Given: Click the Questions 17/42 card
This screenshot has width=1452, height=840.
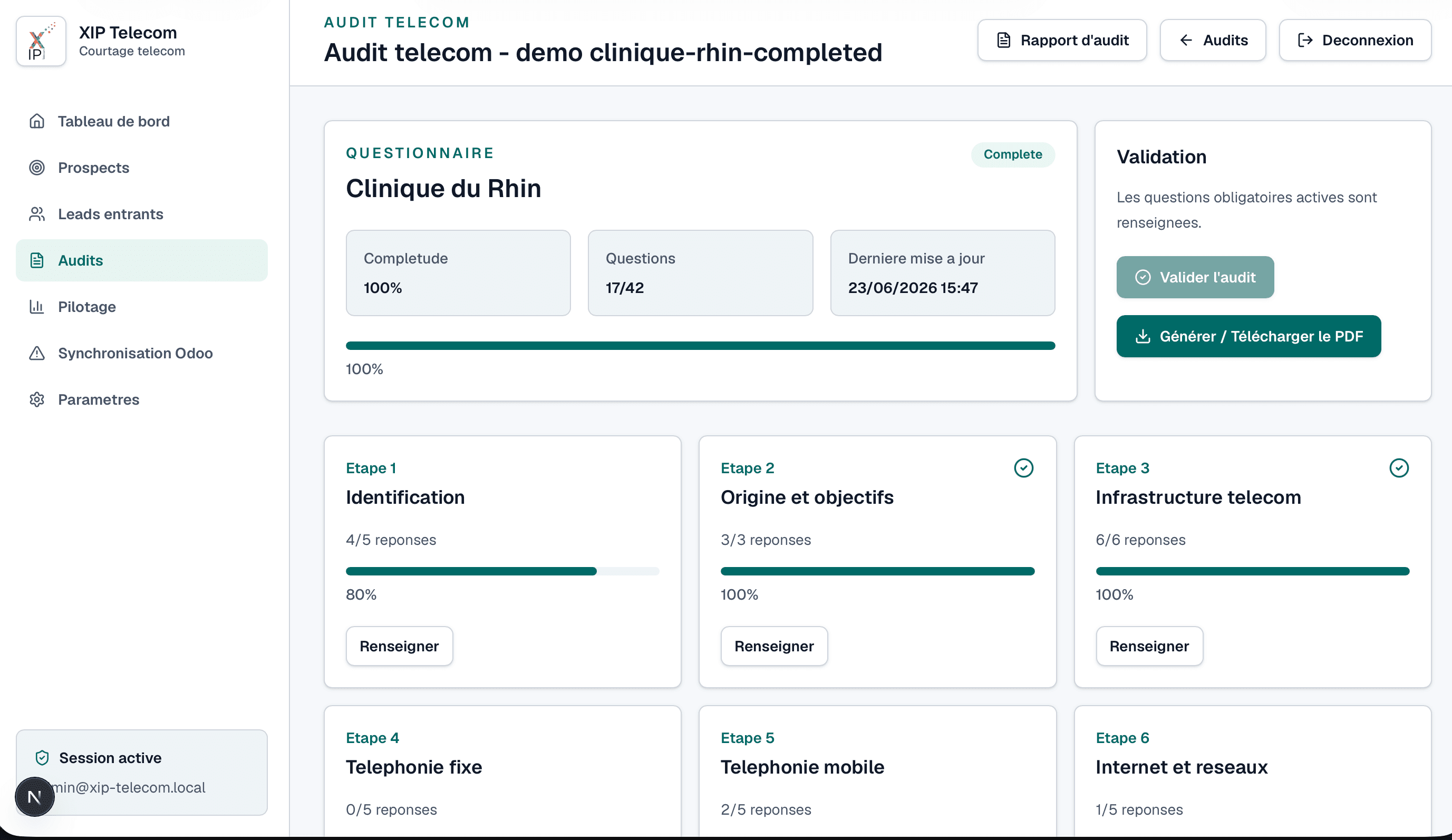Looking at the screenshot, I should click(x=700, y=273).
